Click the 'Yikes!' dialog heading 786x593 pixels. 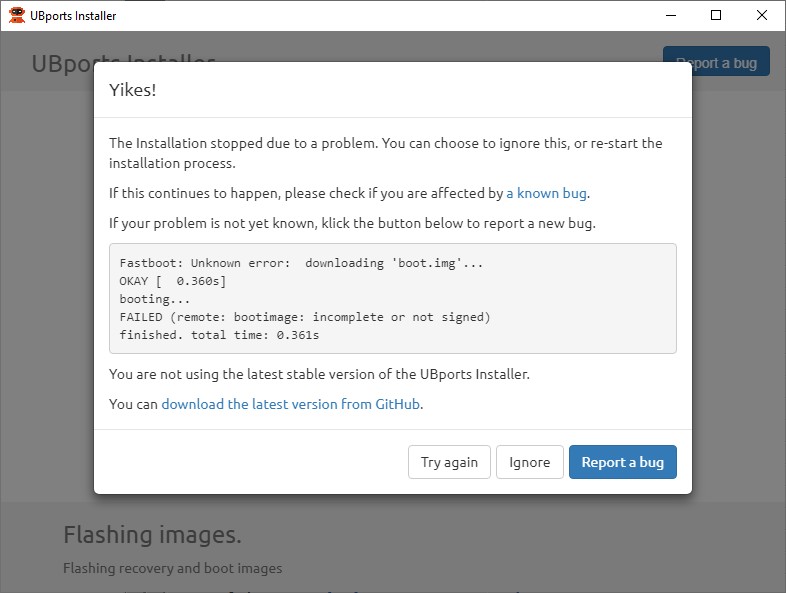click(132, 90)
